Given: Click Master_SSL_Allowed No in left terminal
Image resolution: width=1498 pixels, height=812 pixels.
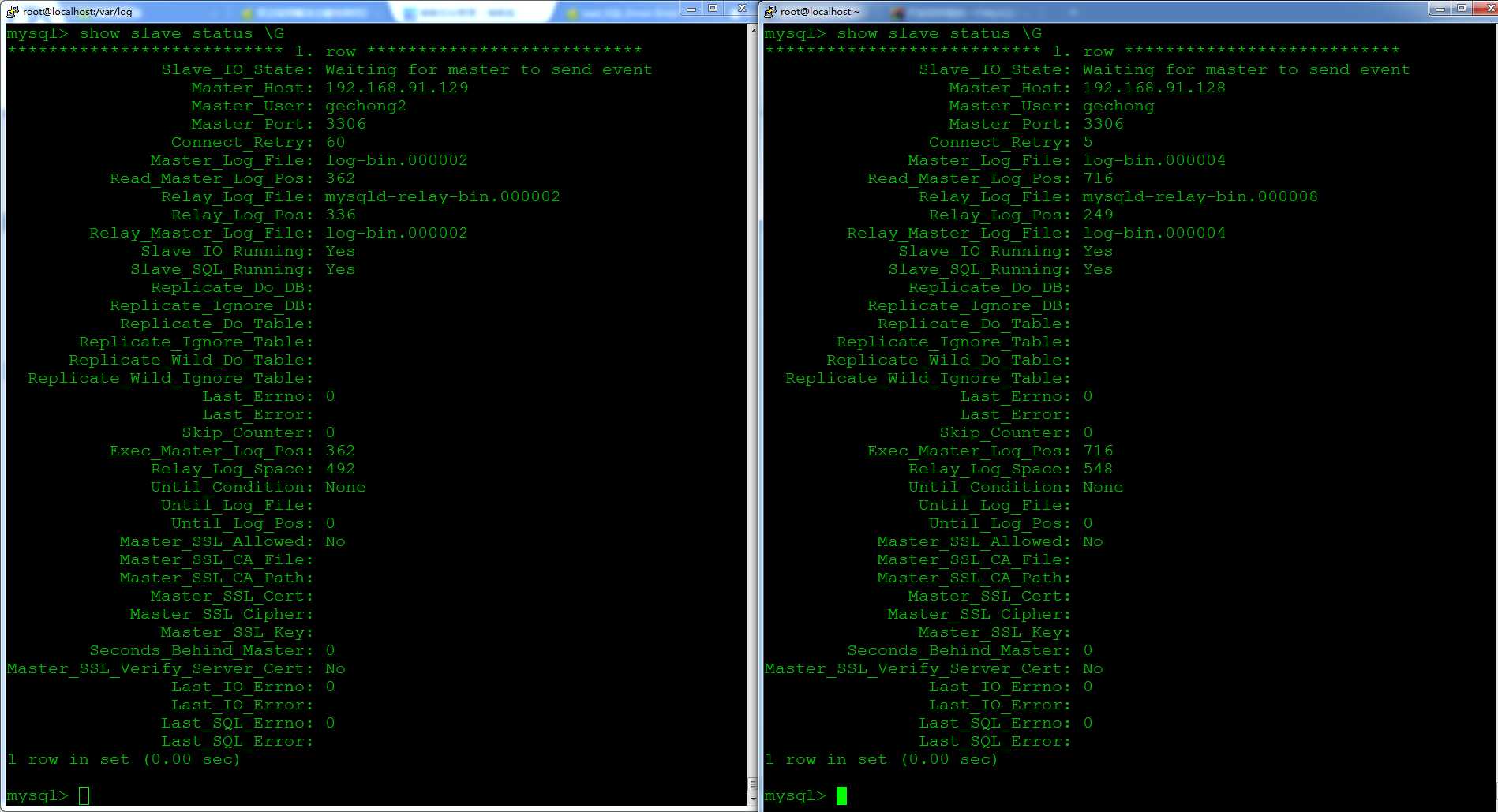Looking at the screenshot, I should pos(335,541).
